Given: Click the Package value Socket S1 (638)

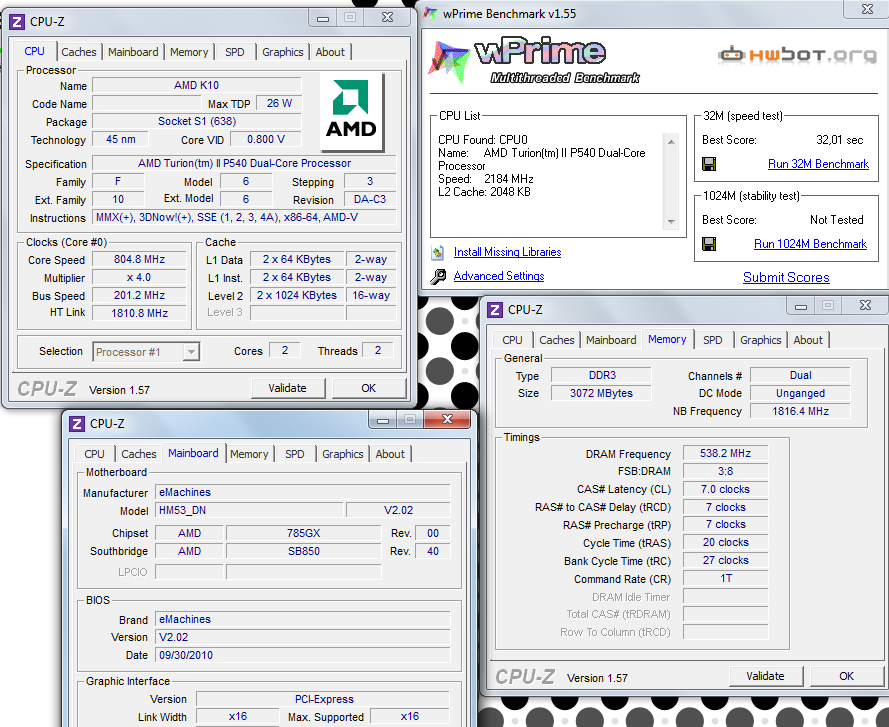Looking at the screenshot, I should 197,121.
